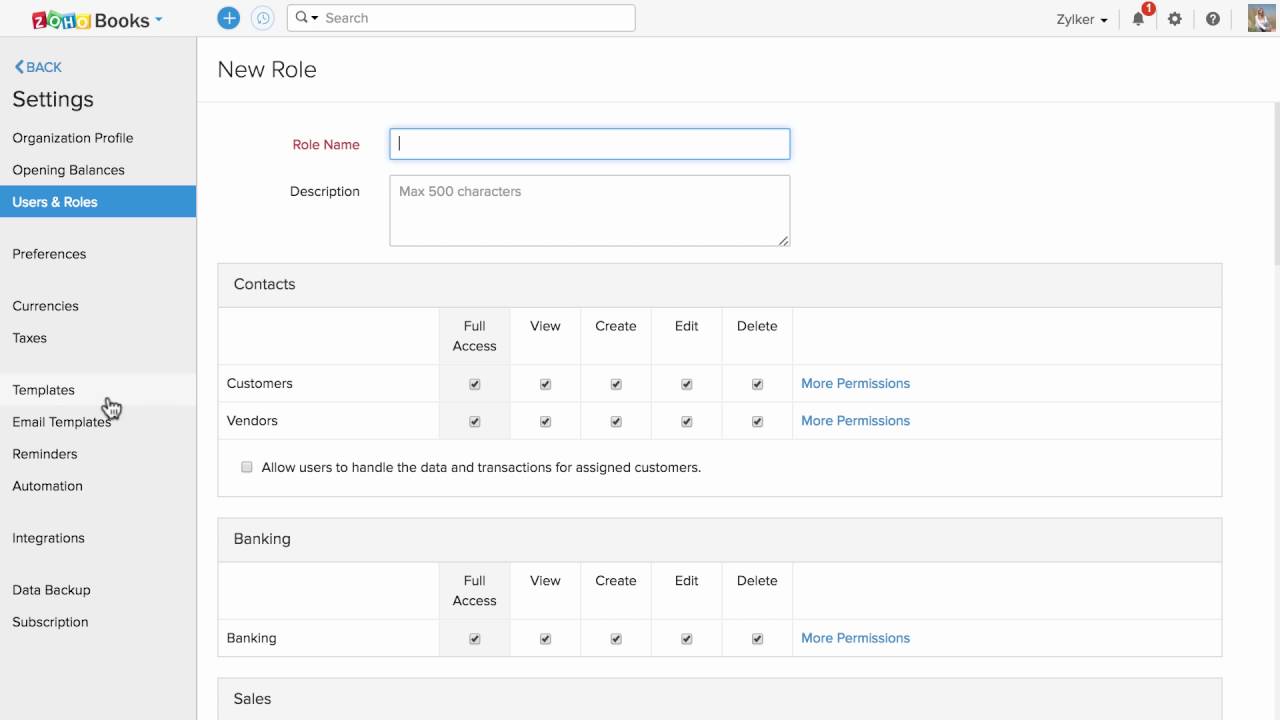Viewport: 1280px width, 720px height.
Task: Toggle Vendors Delete checkbox
Action: point(757,421)
